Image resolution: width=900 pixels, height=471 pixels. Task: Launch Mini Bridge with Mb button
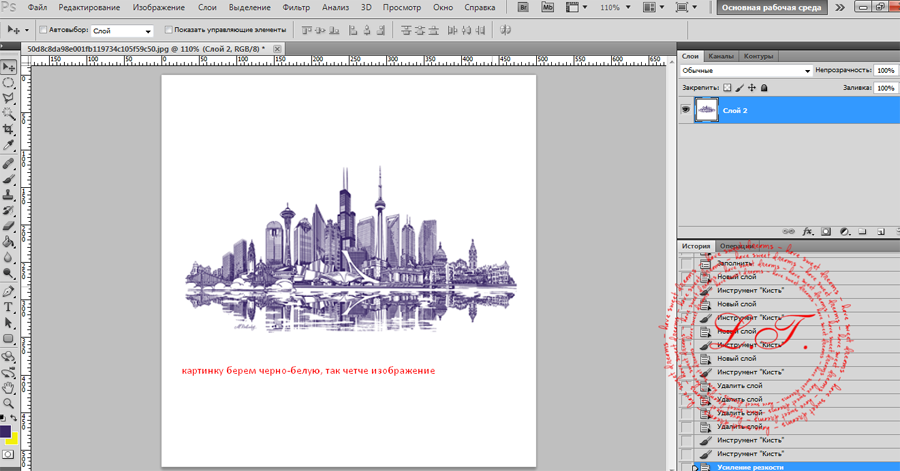(548, 7)
